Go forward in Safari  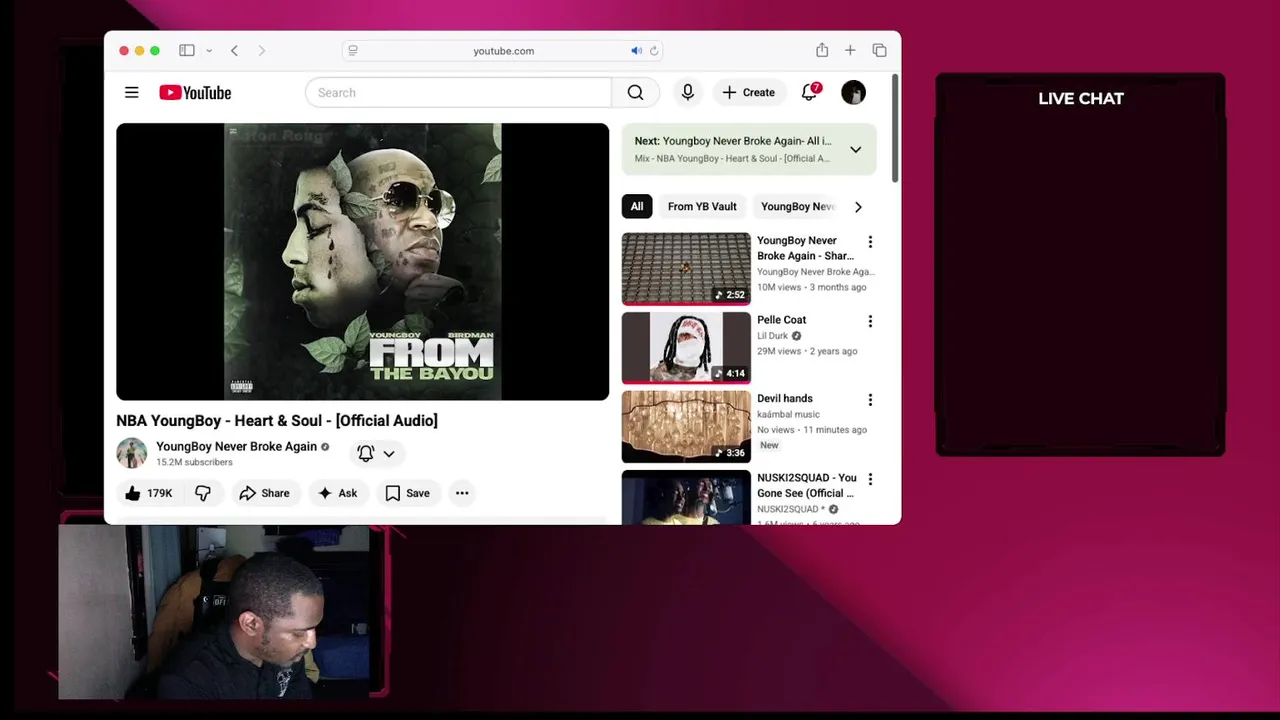[262, 50]
